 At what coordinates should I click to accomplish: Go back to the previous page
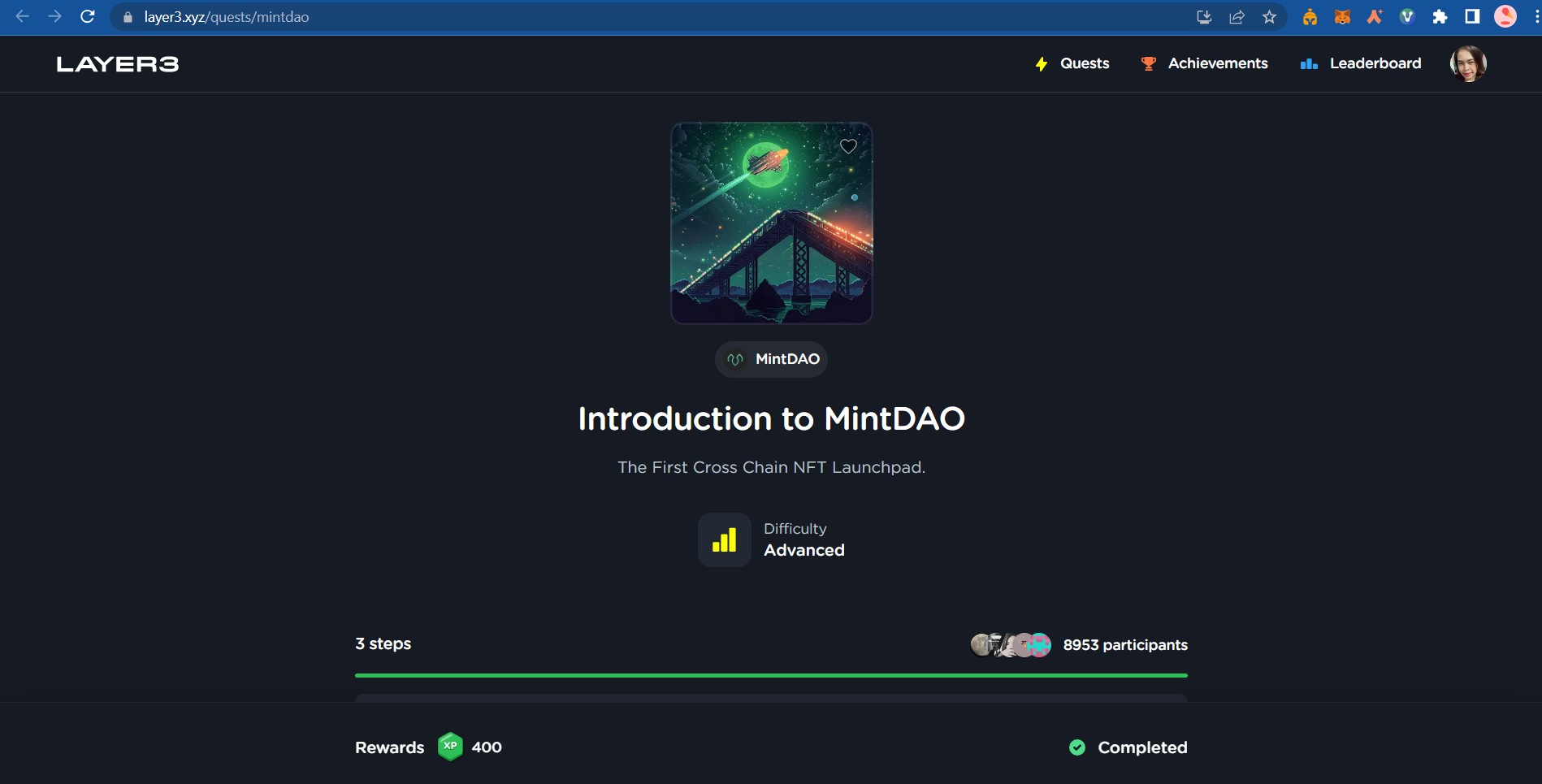pyautogui.click(x=23, y=16)
